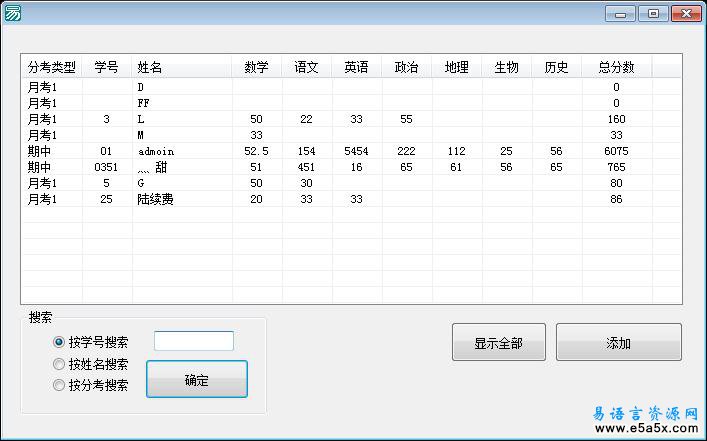The height and width of the screenshot is (441, 707).
Task: Click the 学号 column header
Action: tap(107, 67)
